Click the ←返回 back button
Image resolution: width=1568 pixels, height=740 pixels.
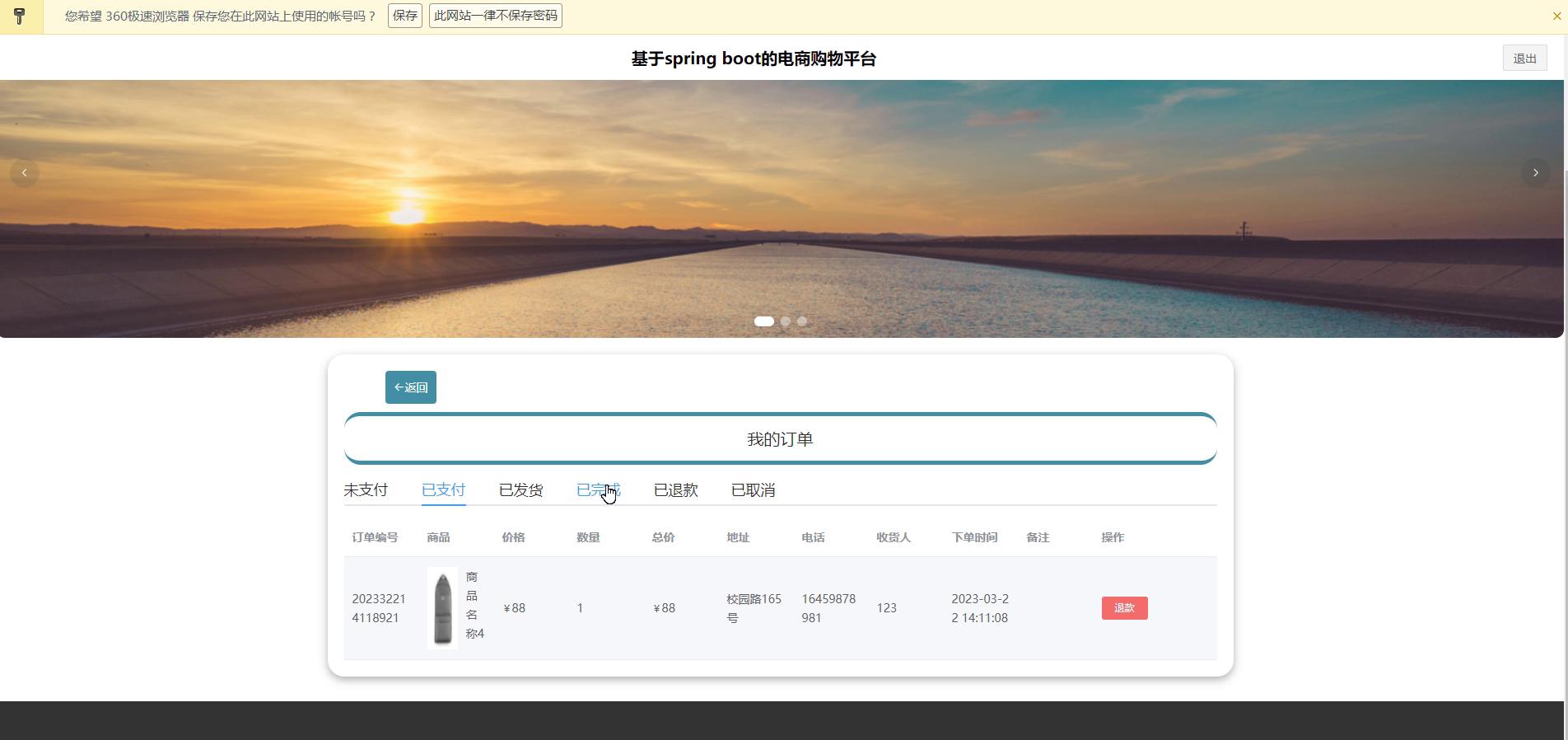[411, 387]
